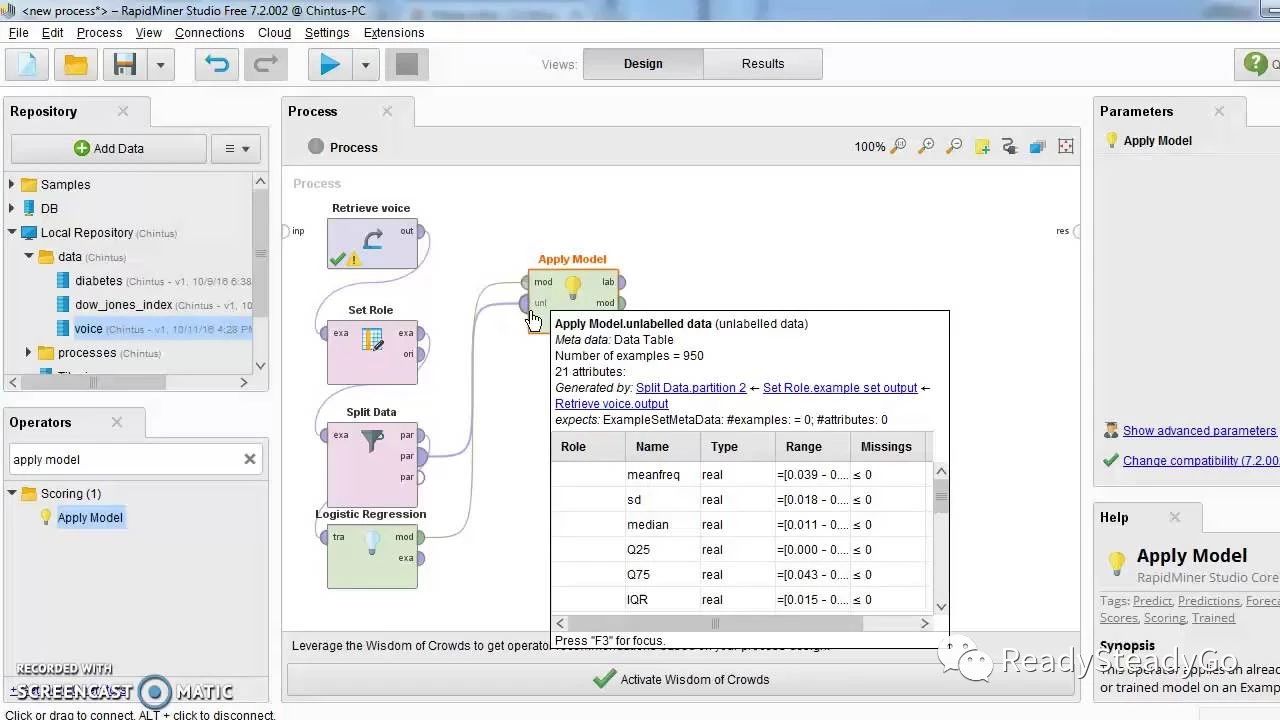Select Apply Model in operators list
Screen dimensions: 1280x720
coord(90,517)
